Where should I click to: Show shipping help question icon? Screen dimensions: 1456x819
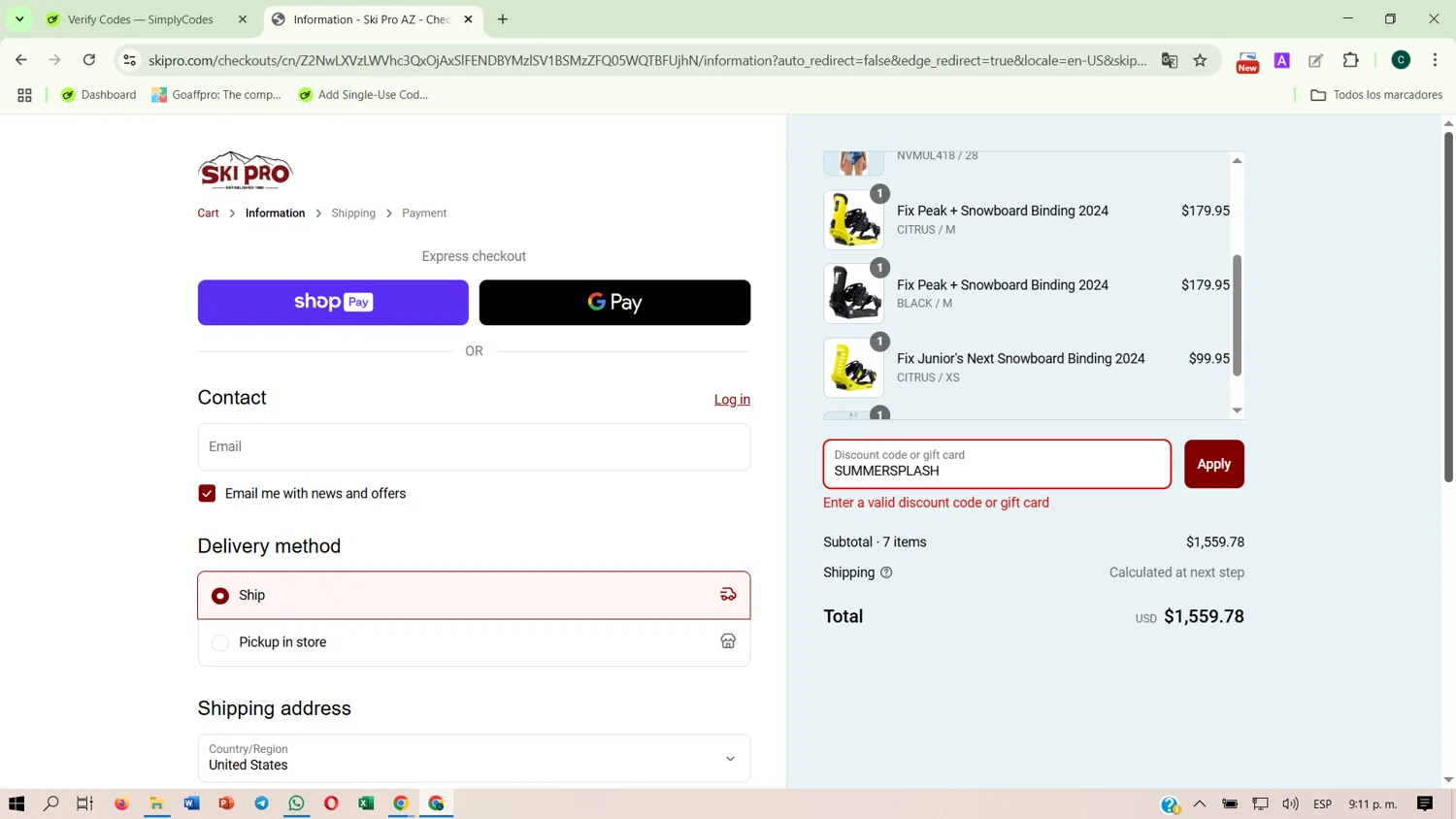(886, 573)
